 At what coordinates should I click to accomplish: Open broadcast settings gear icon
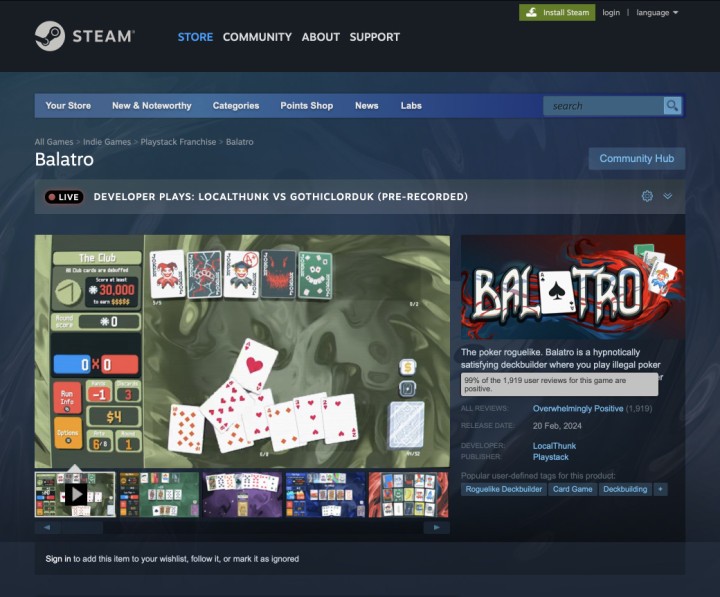point(647,196)
